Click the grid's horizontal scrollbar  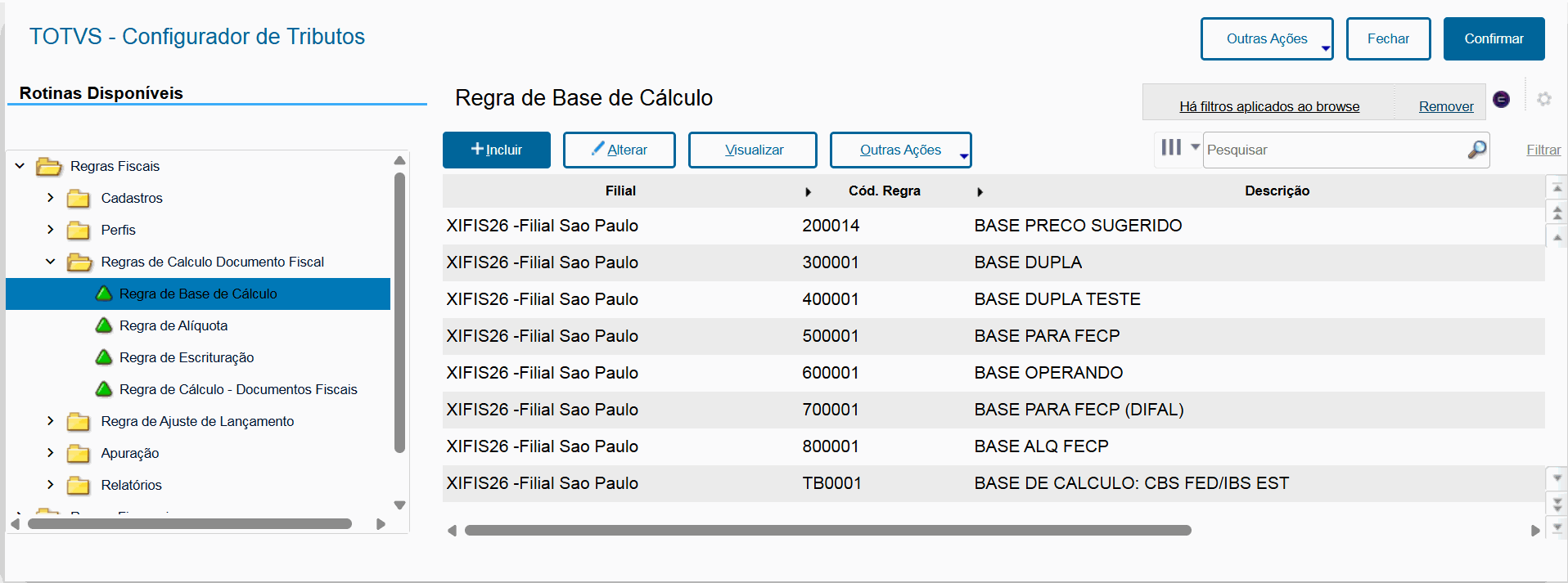point(827,531)
